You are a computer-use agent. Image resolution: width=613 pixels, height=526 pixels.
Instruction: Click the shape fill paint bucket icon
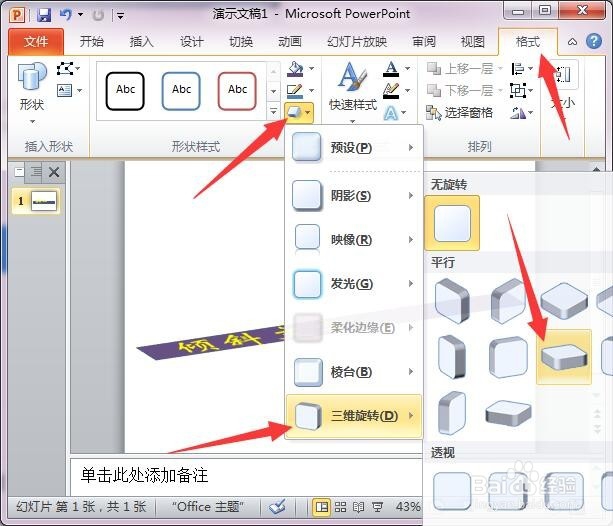click(x=296, y=69)
